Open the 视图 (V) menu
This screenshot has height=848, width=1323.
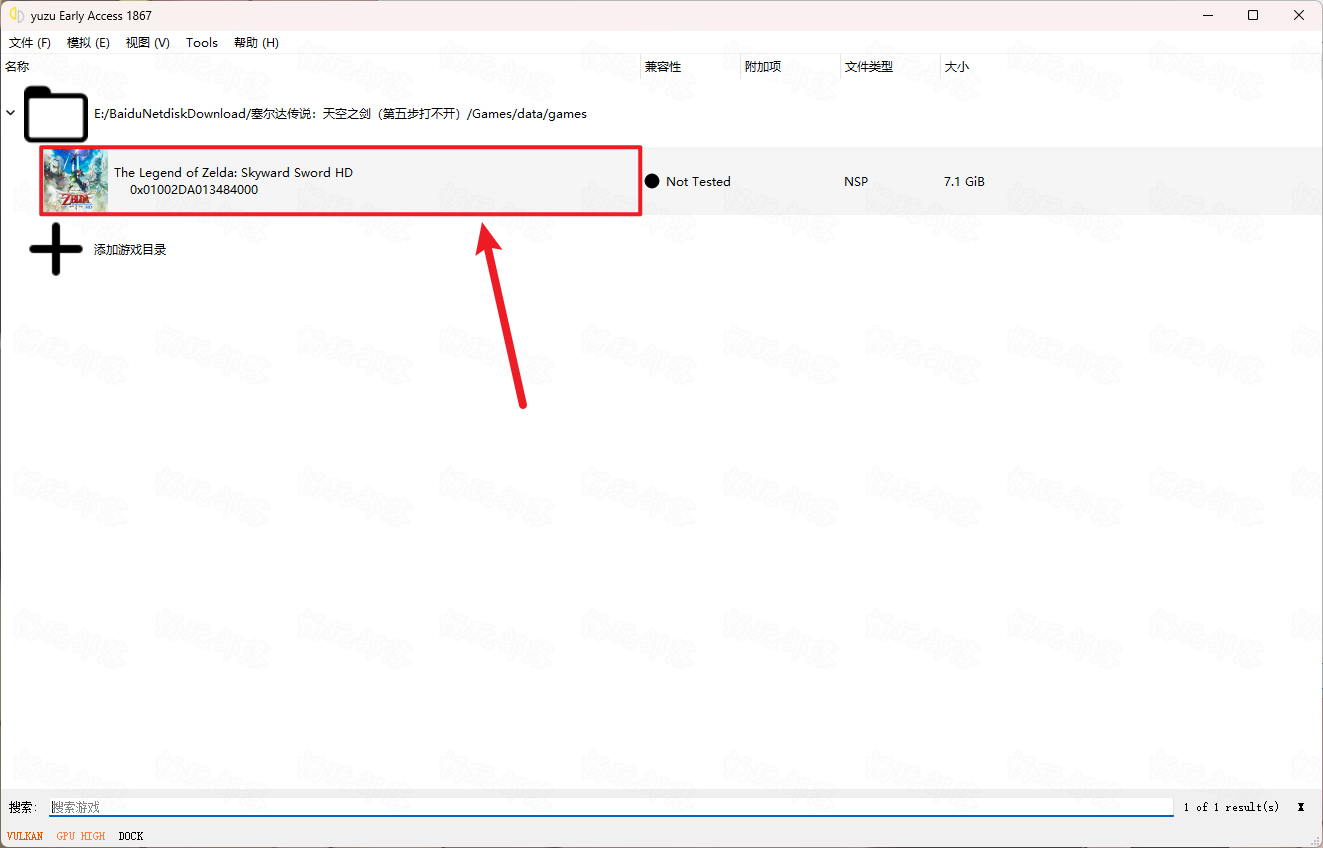click(x=148, y=43)
